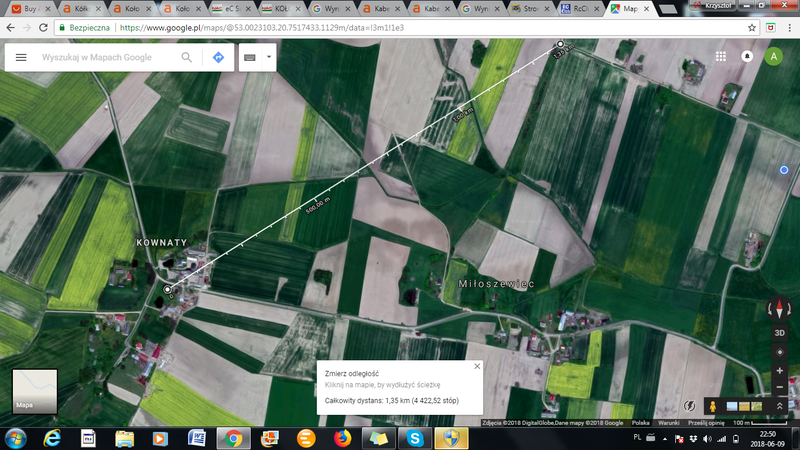Click the Krzysztof profile button
The height and width of the screenshot is (450, 800).
click(713, 5)
